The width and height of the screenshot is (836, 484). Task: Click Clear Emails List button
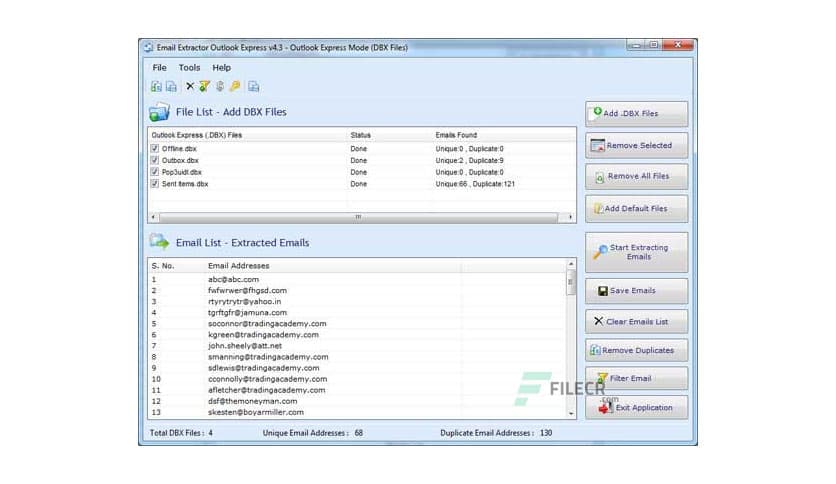(x=637, y=322)
